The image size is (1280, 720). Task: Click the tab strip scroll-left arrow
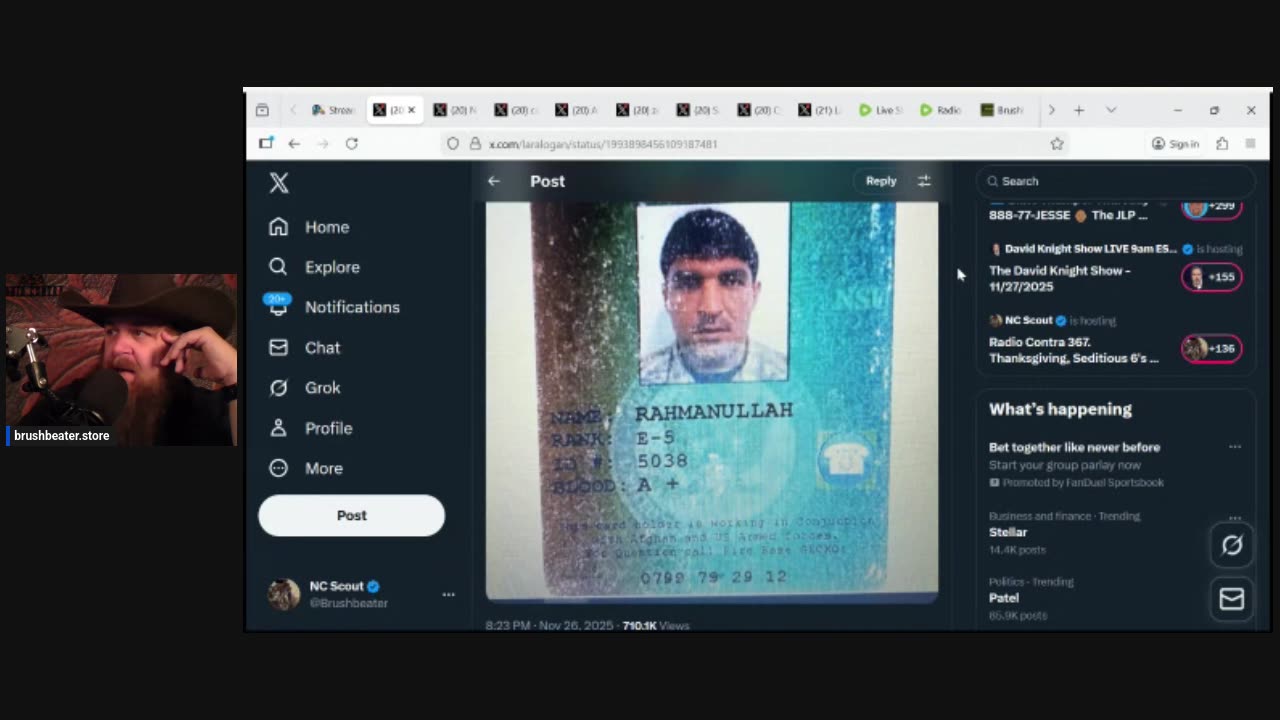point(293,110)
